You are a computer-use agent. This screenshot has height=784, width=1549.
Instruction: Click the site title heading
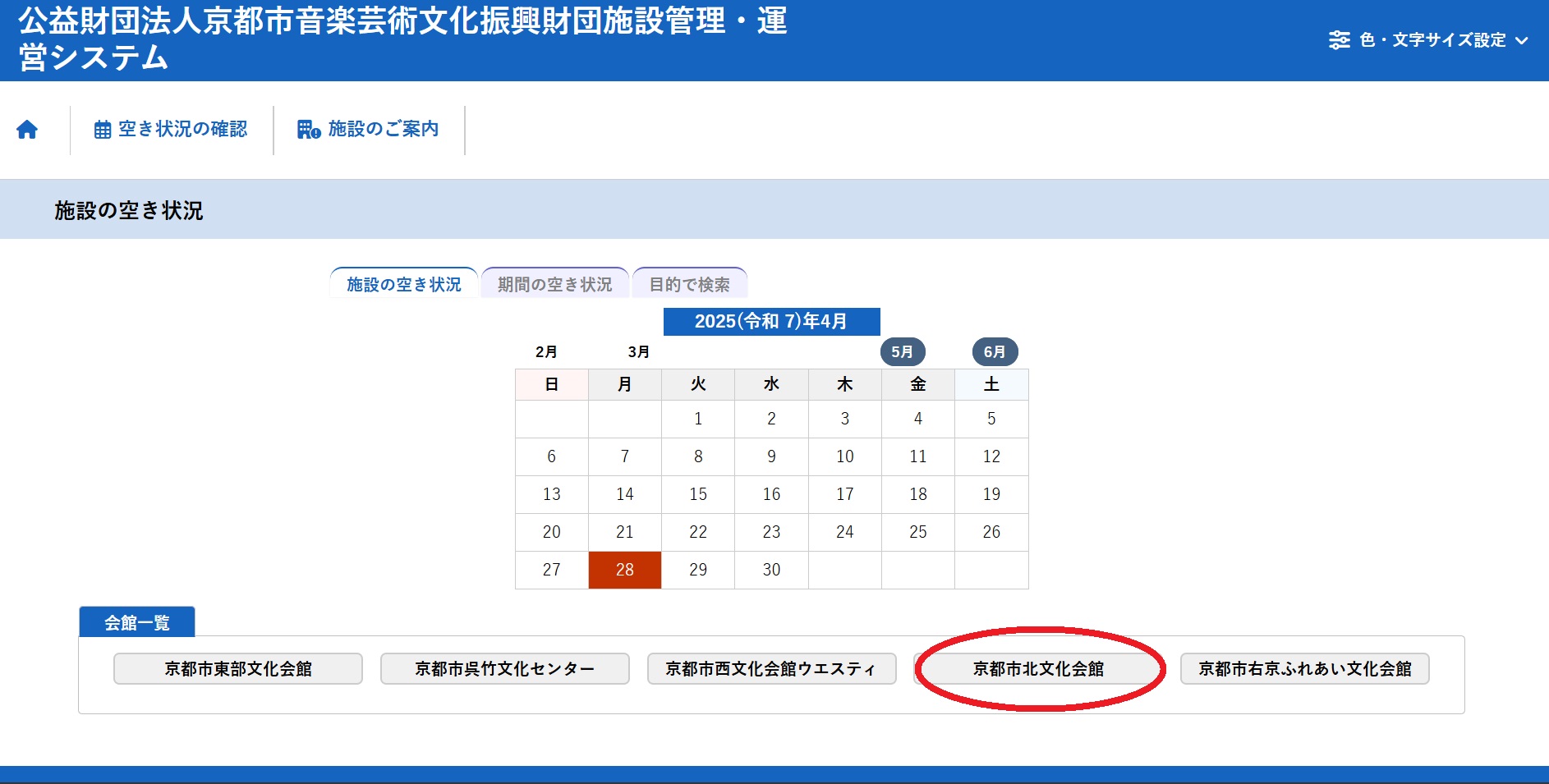click(x=402, y=39)
